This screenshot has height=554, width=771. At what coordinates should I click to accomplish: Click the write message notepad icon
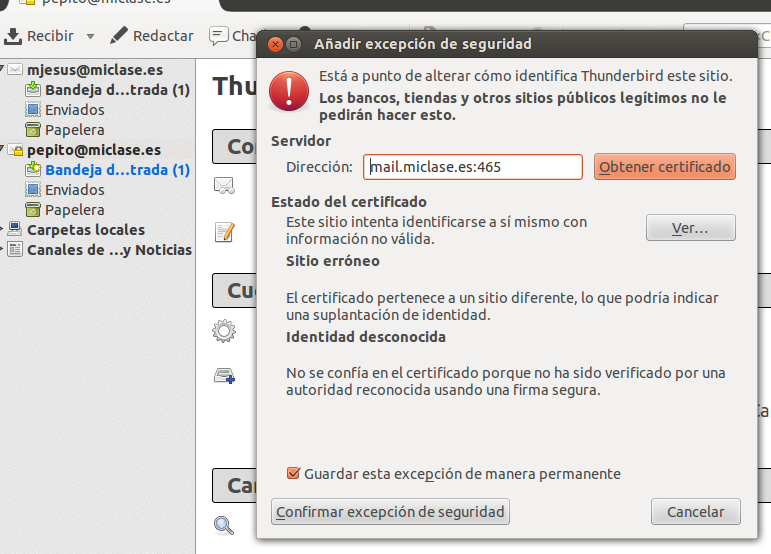tap(224, 232)
